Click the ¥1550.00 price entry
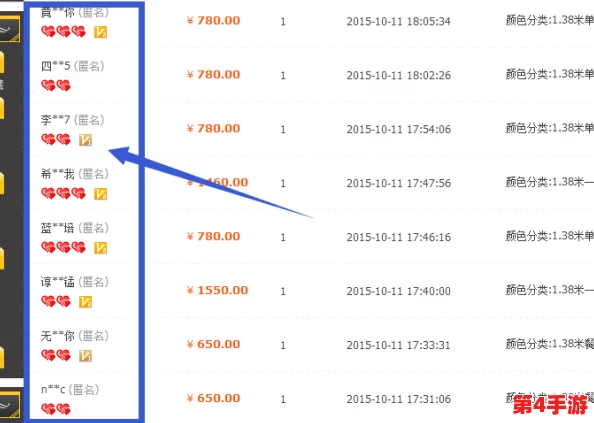 [217, 290]
